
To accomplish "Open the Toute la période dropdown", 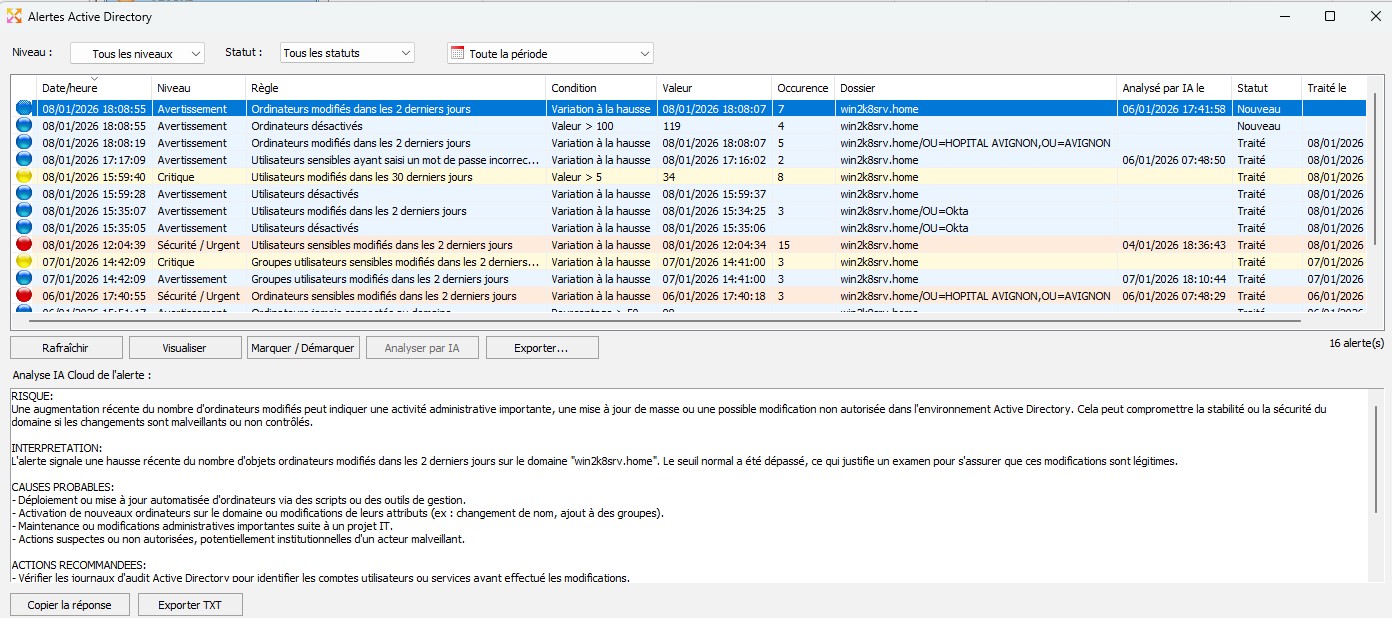I will (x=550, y=53).
